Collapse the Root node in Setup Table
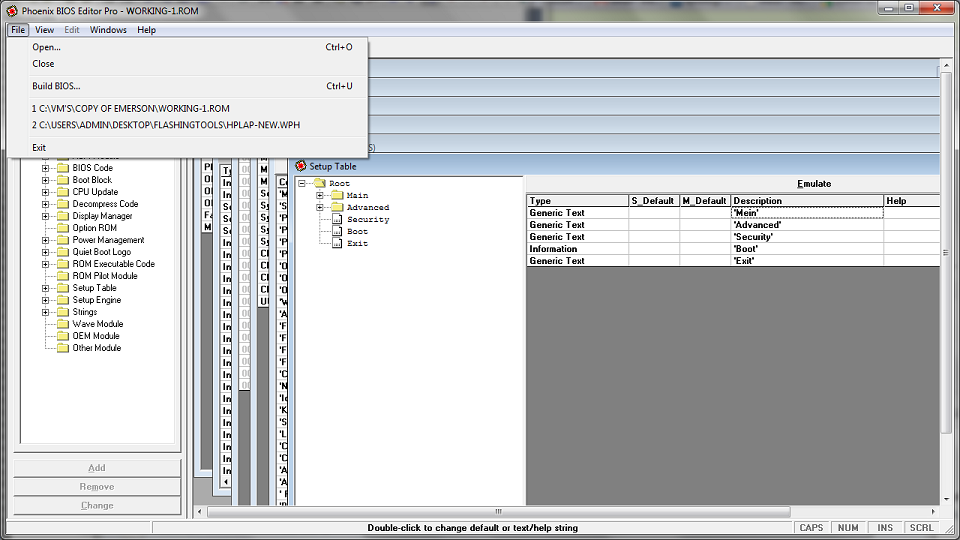960x540 pixels. coord(302,184)
